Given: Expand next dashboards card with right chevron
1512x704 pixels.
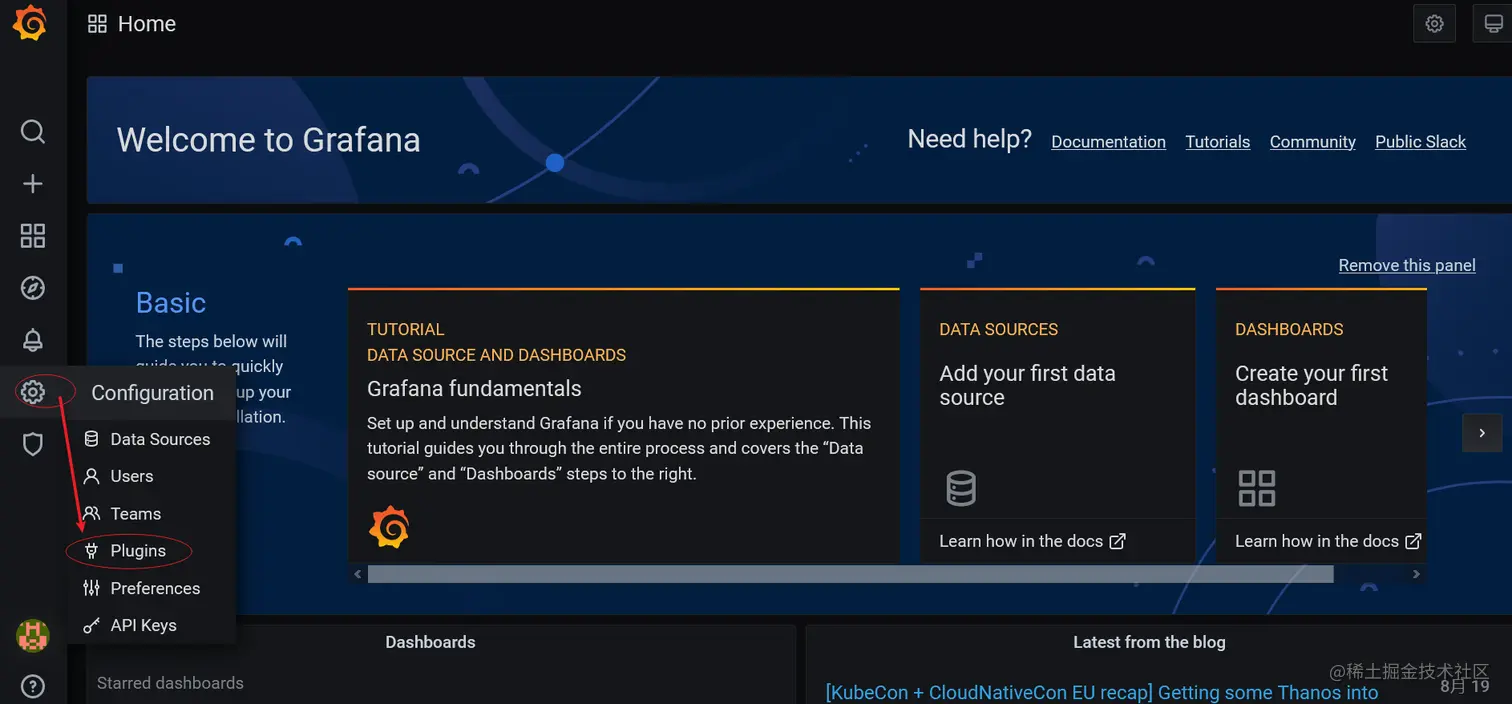Looking at the screenshot, I should click(1482, 432).
